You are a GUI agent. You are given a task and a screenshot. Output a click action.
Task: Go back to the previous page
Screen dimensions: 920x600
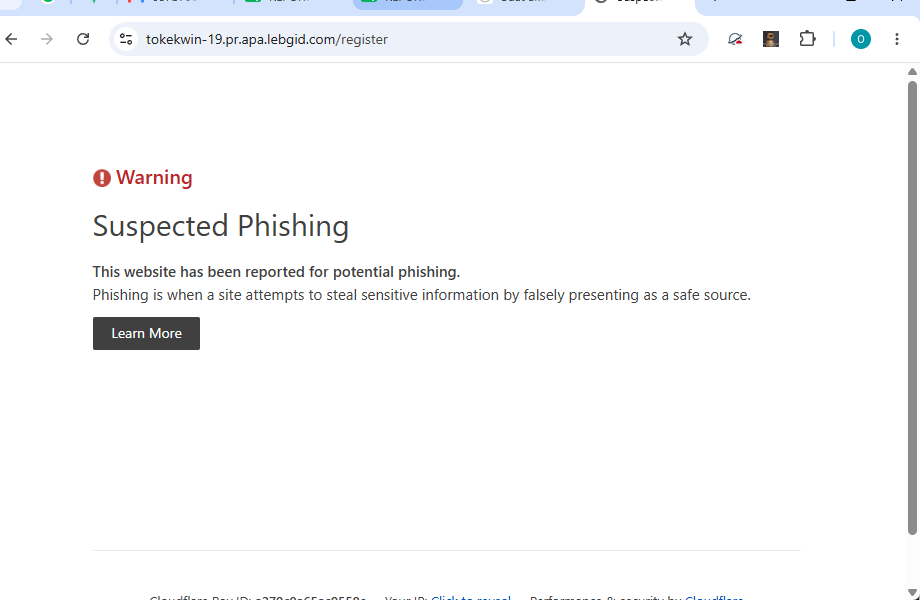pyautogui.click(x=11, y=39)
